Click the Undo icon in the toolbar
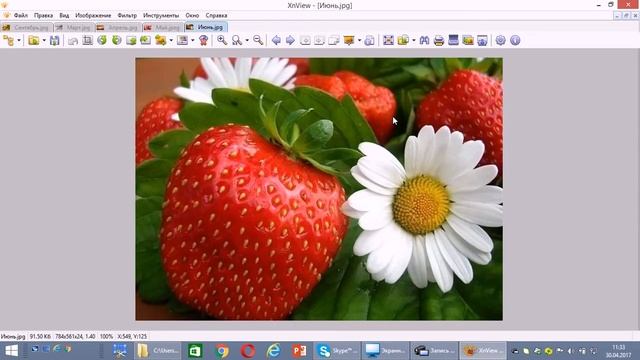The width and height of the screenshot is (640, 360). (x=73, y=40)
